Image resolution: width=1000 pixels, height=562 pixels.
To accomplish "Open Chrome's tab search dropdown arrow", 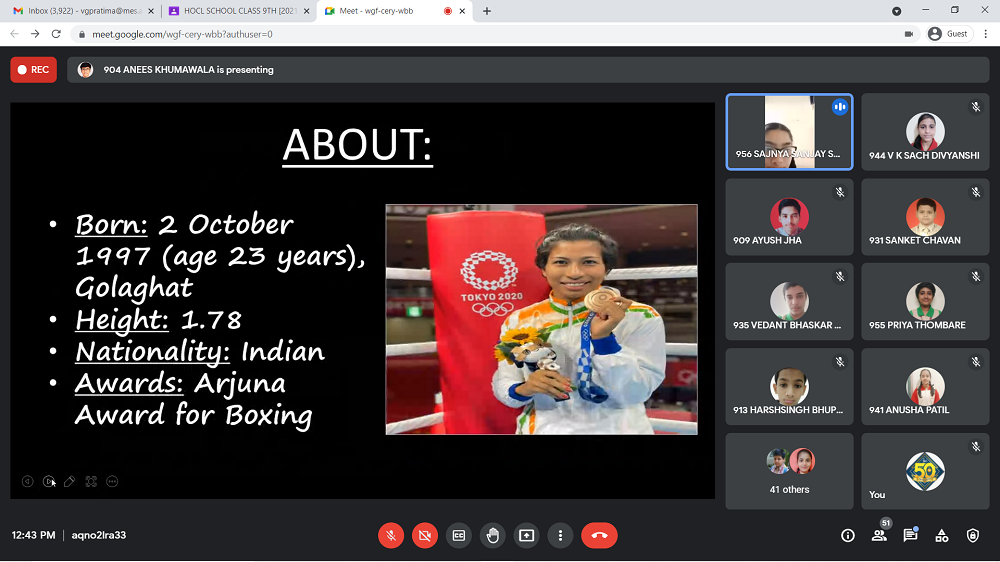I will click(896, 11).
